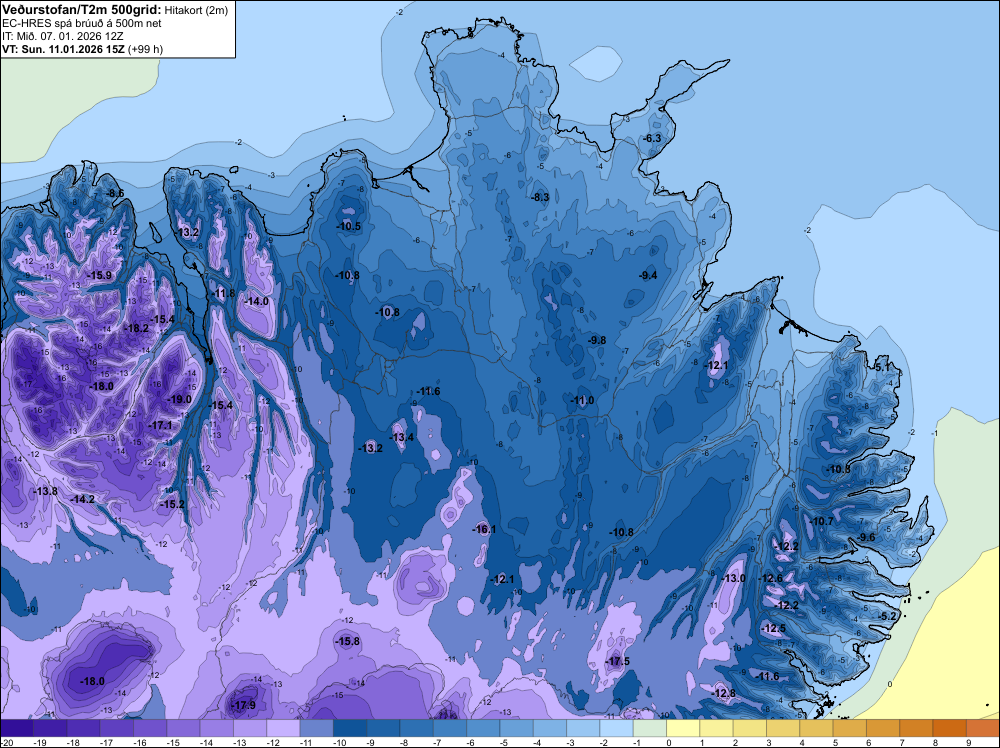Click the legend color box labeled -8
Image resolution: width=1000 pixels, height=748 pixels.
click(416, 728)
